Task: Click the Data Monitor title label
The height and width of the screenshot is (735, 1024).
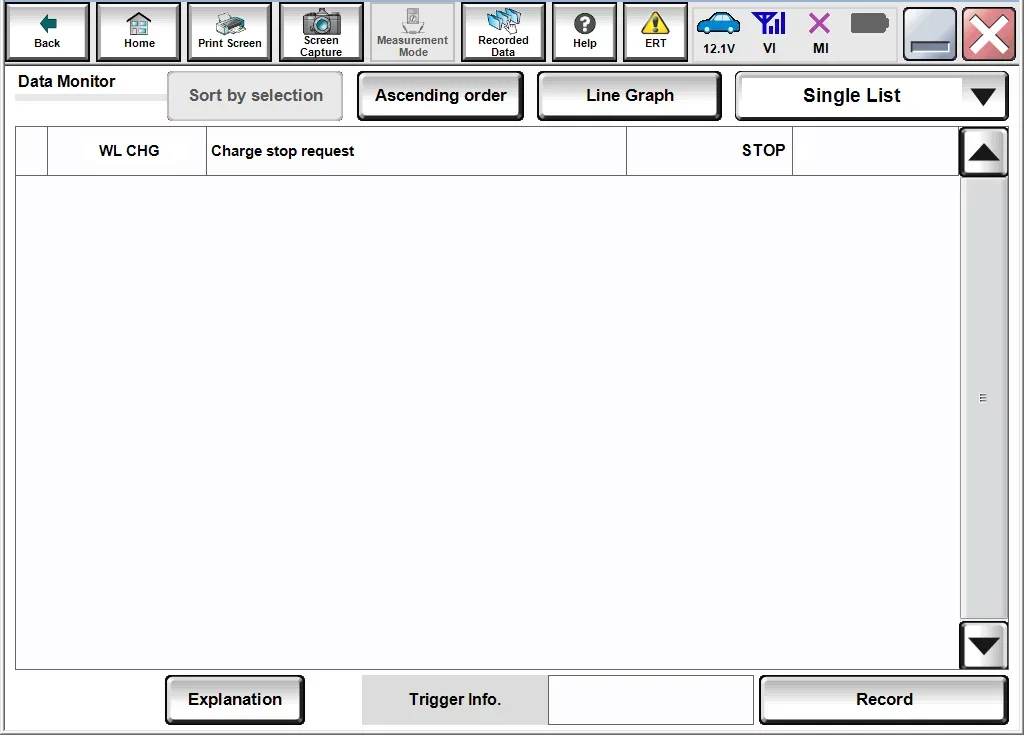Action: point(67,82)
